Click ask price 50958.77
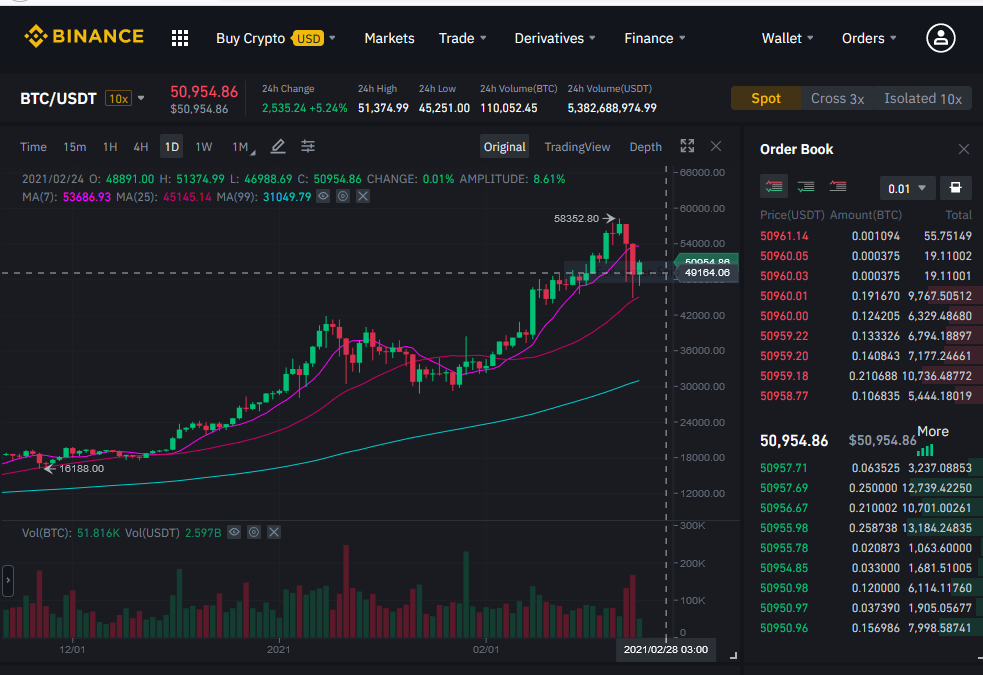 (784, 396)
